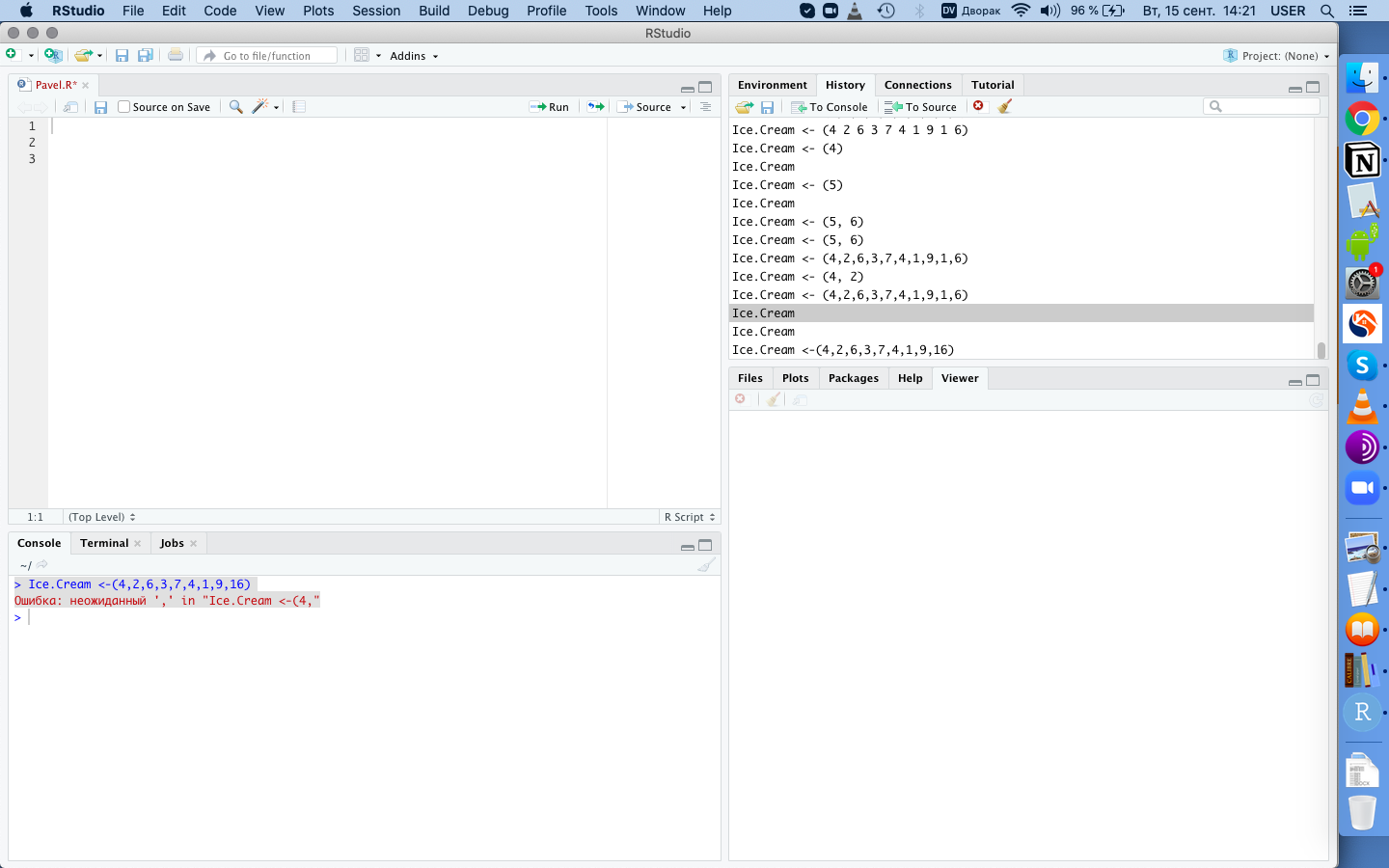The height and width of the screenshot is (868, 1389).
Task: Click the history search field
Action: point(1262,106)
